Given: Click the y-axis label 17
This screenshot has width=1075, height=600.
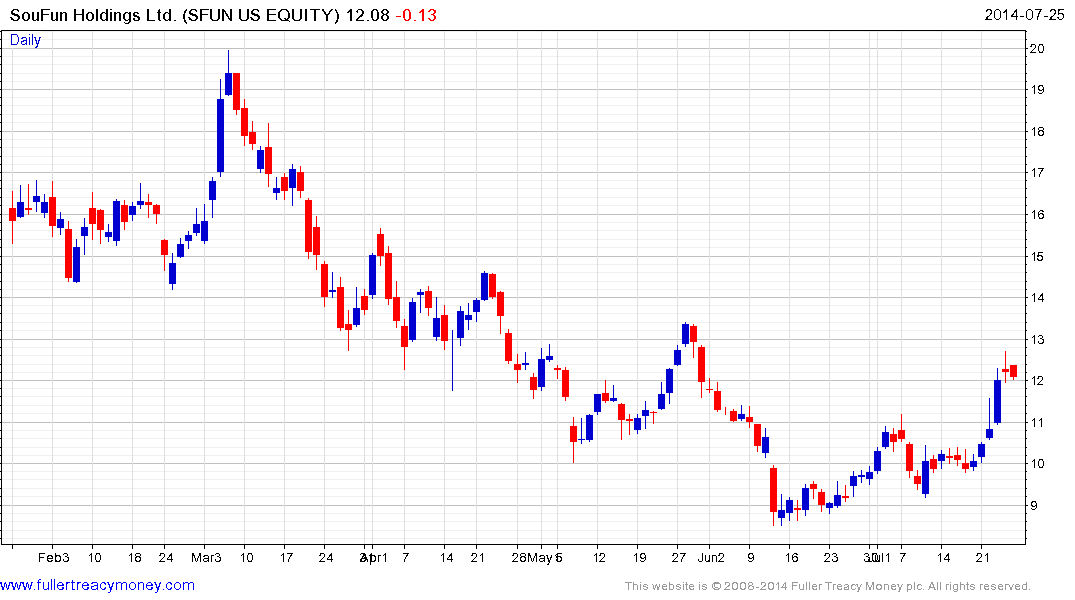Looking at the screenshot, I should (1037, 173).
